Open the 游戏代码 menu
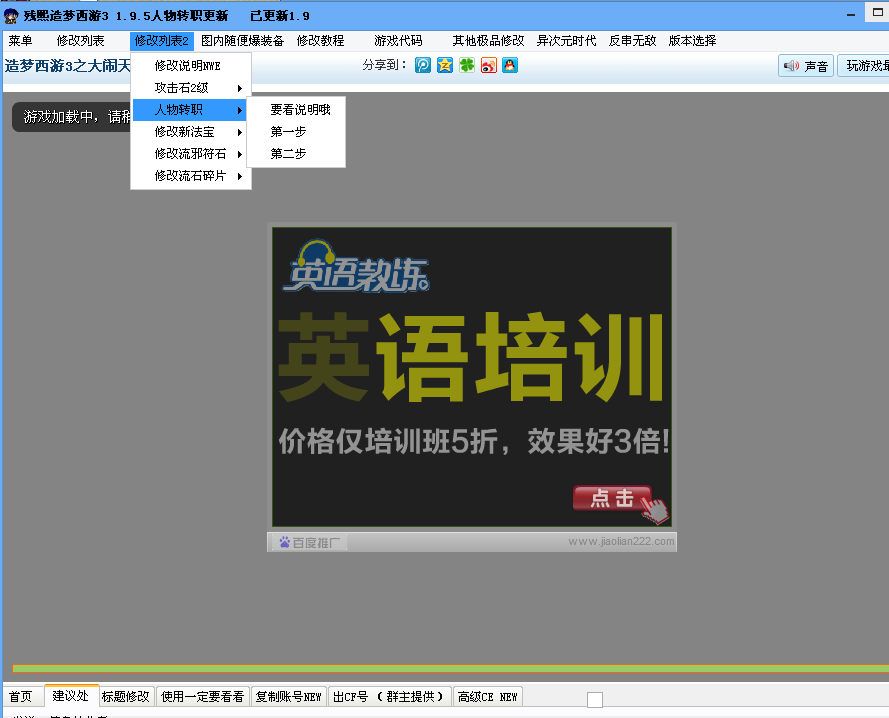This screenshot has height=718, width=889. point(398,41)
